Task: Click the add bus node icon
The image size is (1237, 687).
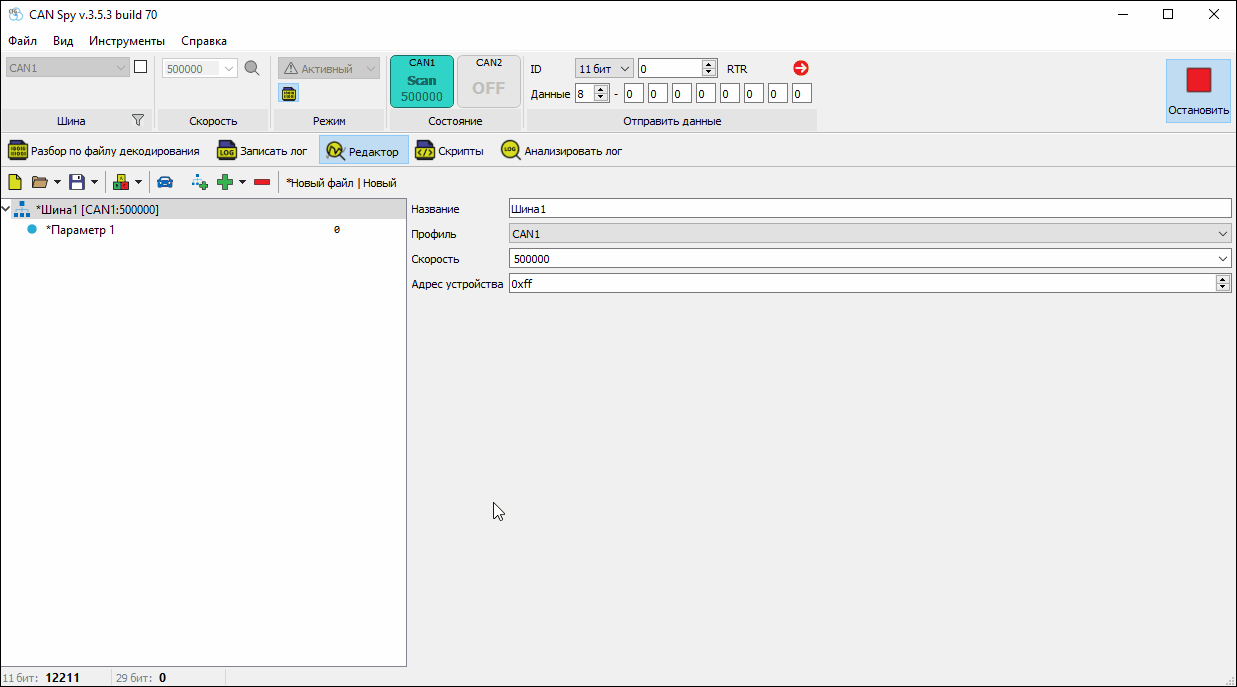Action: pyautogui.click(x=199, y=182)
